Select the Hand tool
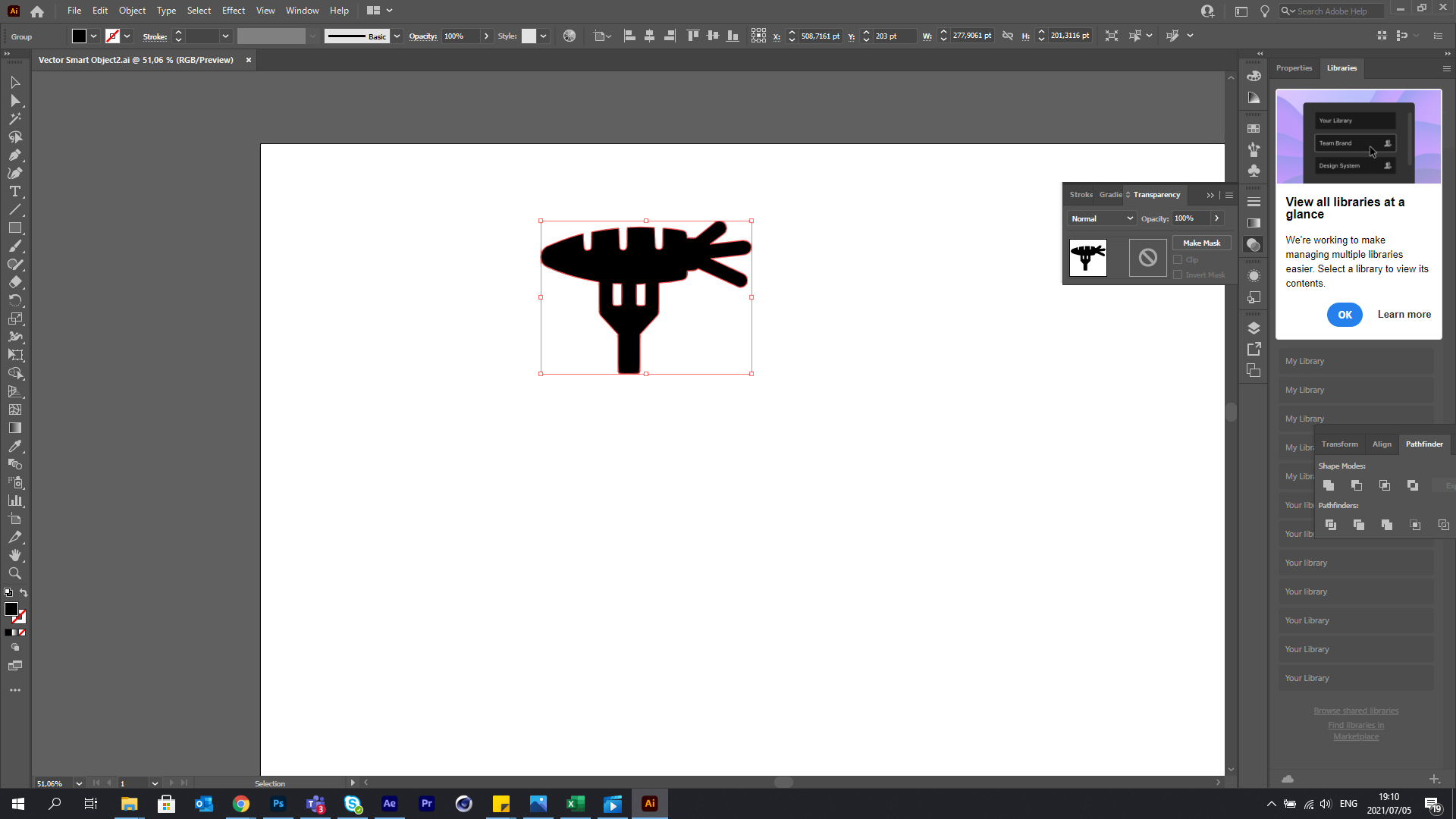 [14, 555]
